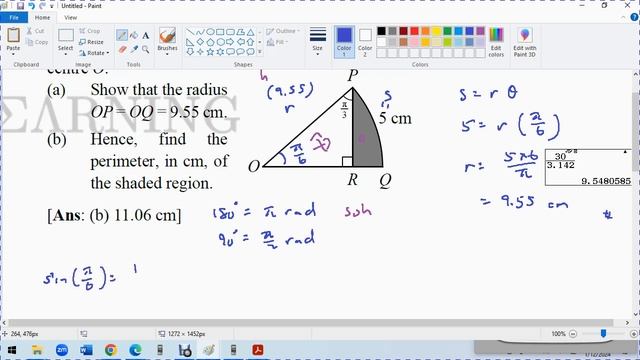Select the Text tool
Image resolution: width=640 pixels, height=360 pixels.
pos(146,36)
